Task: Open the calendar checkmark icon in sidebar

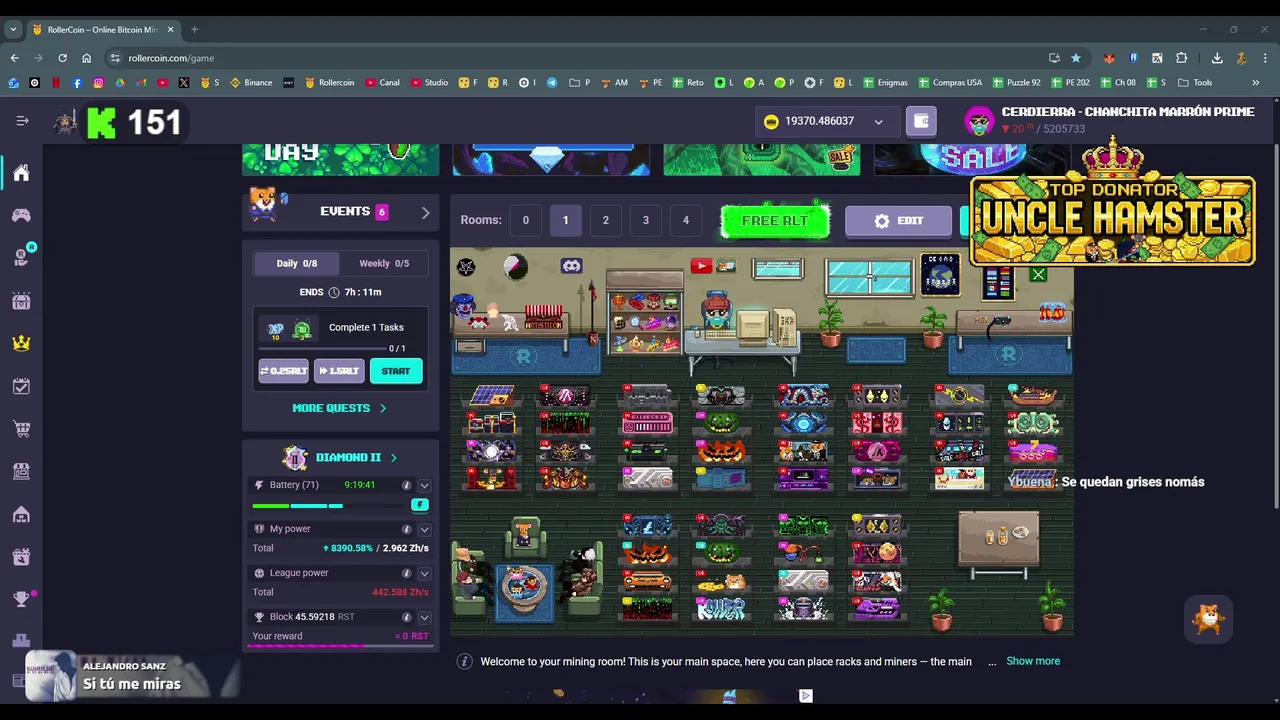Action: (x=21, y=386)
